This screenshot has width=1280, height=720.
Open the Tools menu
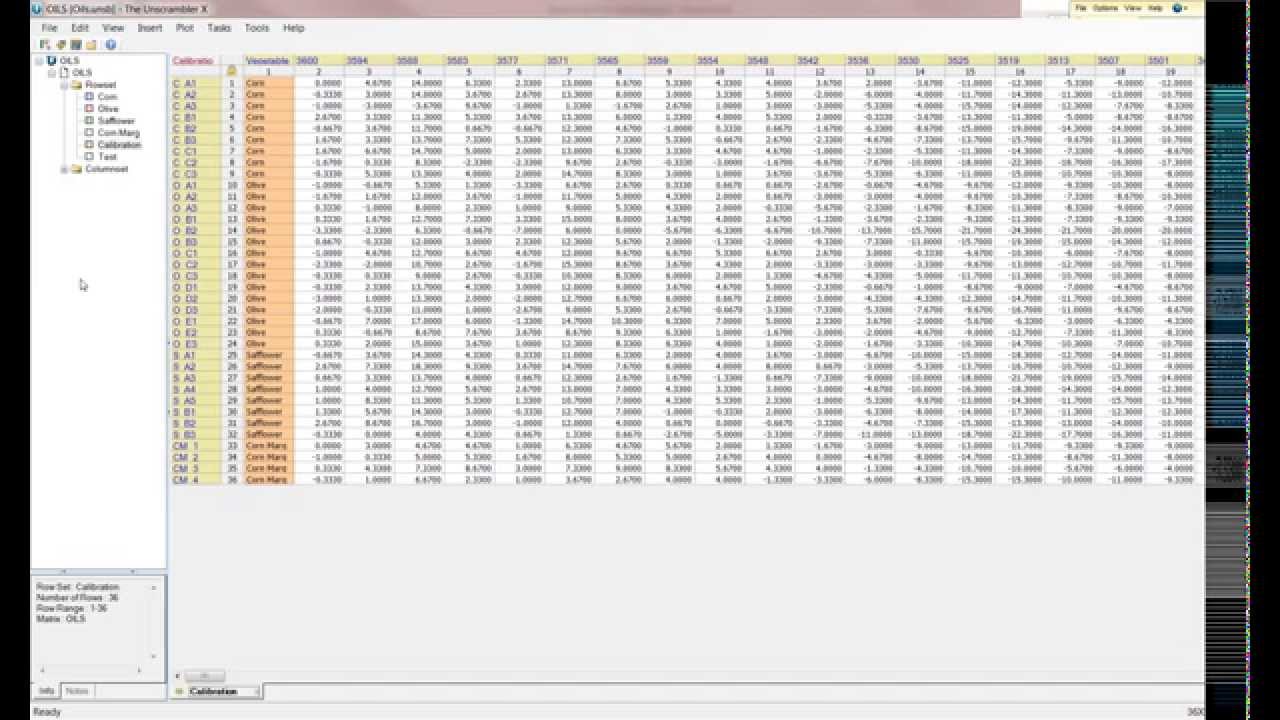(x=257, y=28)
